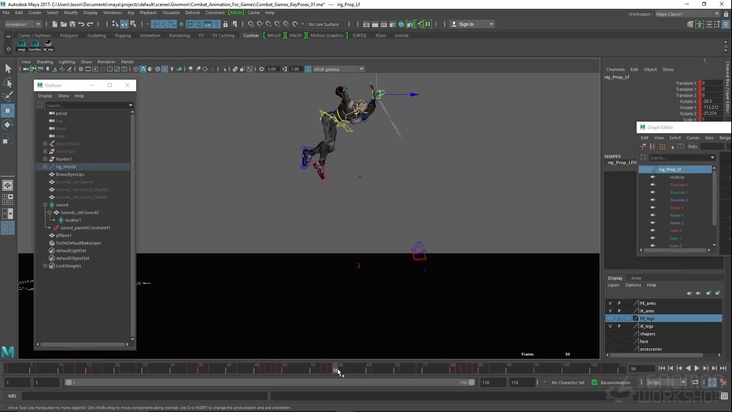
Task: Toggle visibility of IK_legs layer
Action: coord(610,326)
